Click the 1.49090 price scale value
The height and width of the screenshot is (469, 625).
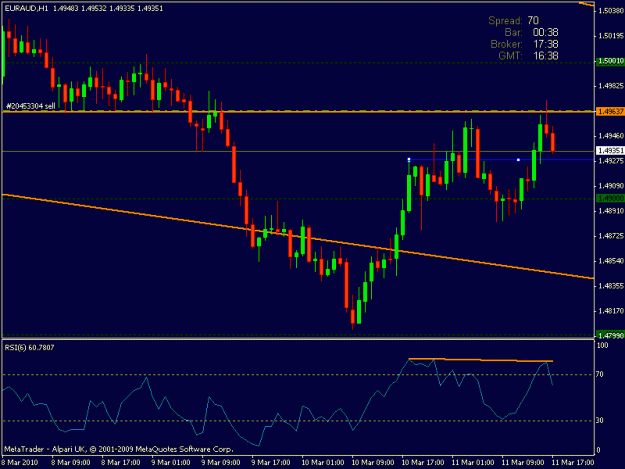coord(611,186)
